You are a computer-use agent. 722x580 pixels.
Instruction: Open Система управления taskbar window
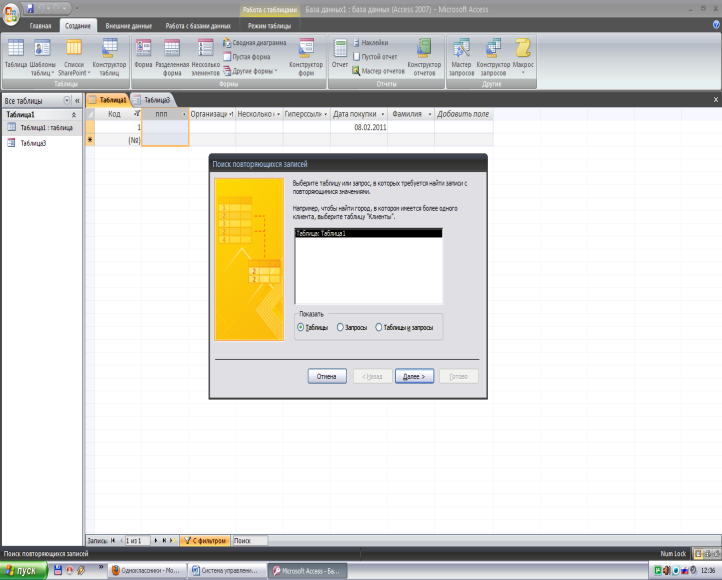coord(227,571)
